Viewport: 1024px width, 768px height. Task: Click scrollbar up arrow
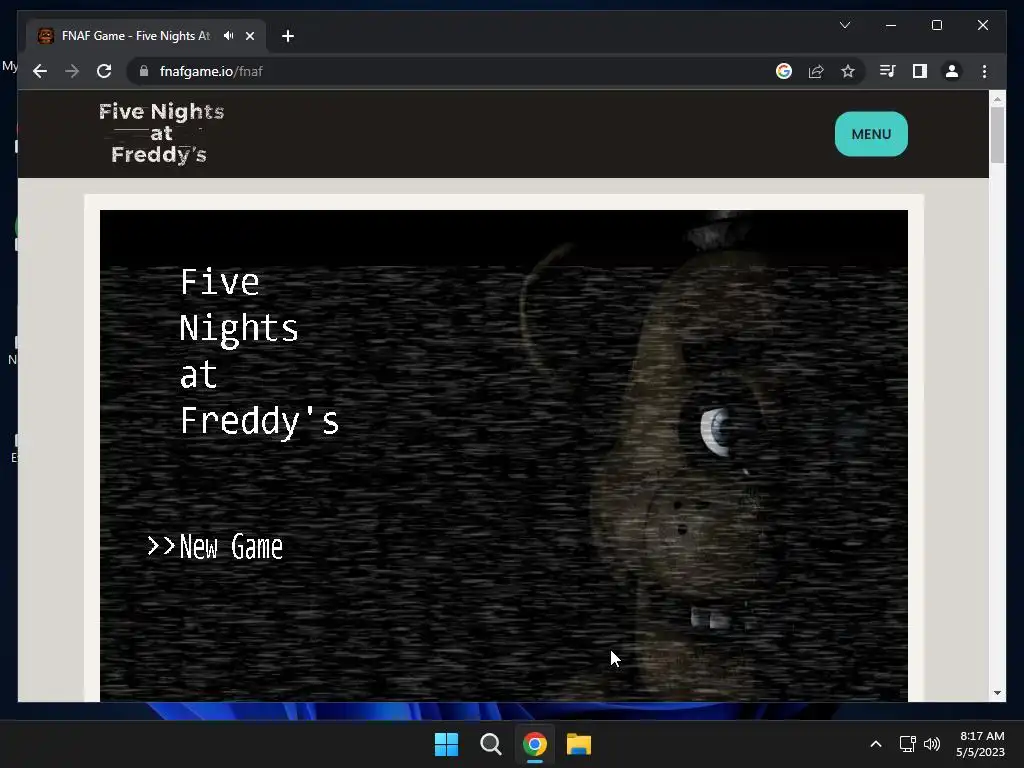point(997,99)
